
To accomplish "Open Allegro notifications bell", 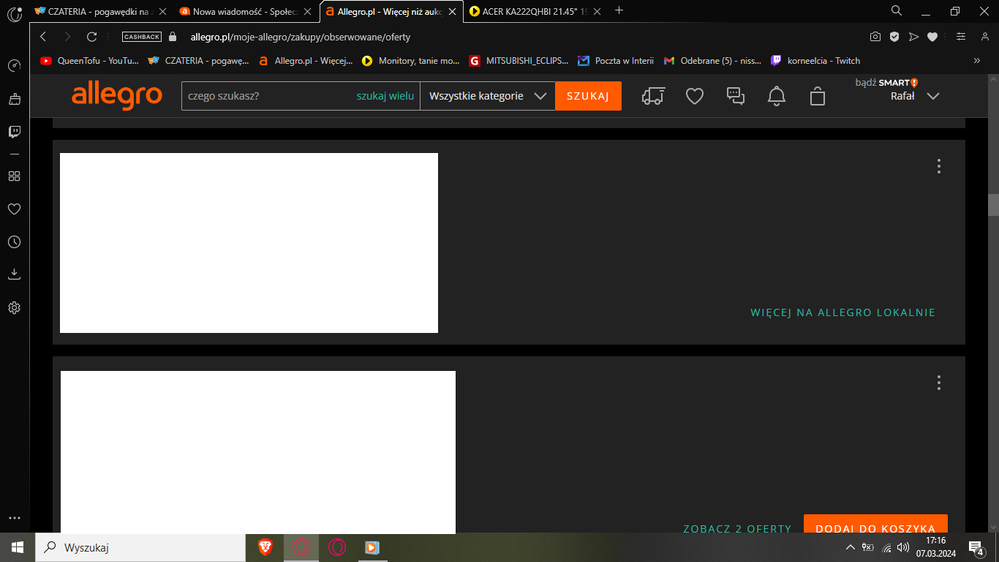I will tap(777, 96).
